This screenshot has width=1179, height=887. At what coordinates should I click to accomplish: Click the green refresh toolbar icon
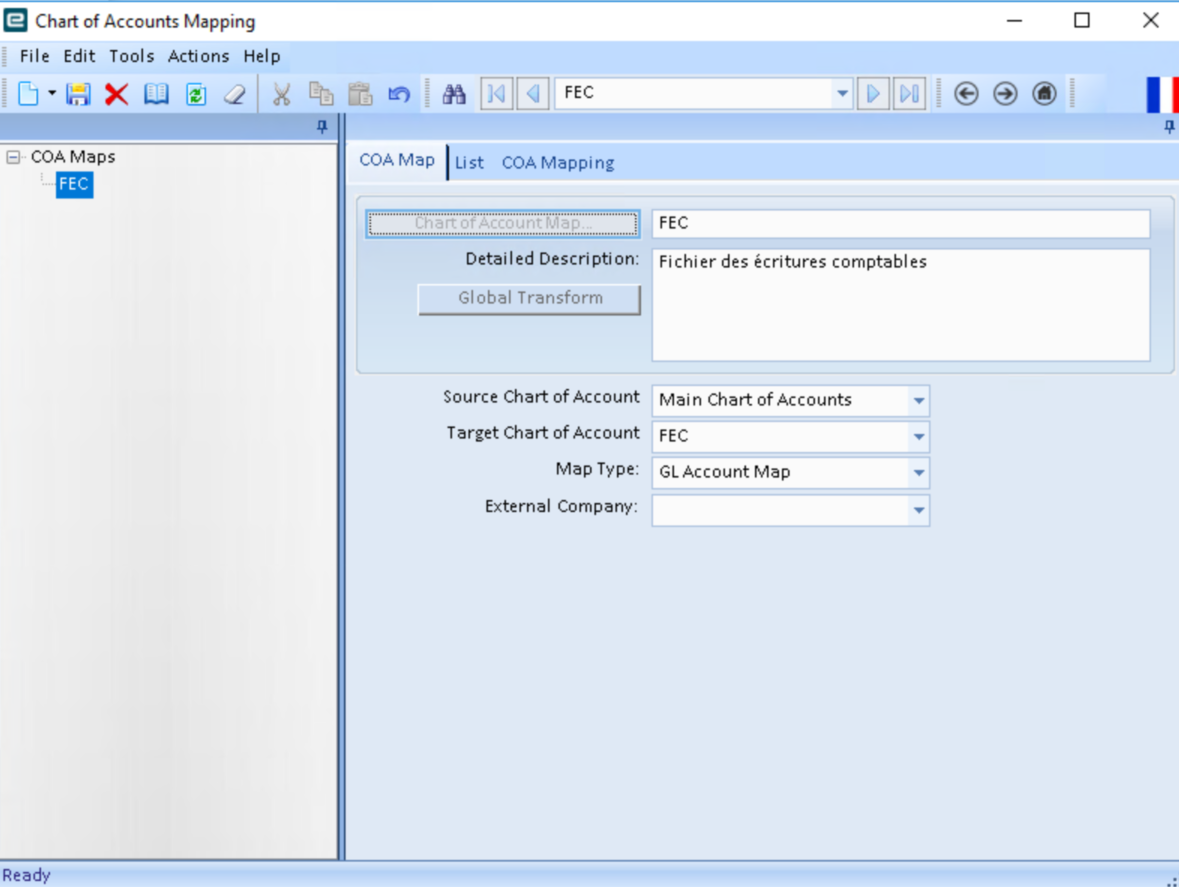pos(196,94)
